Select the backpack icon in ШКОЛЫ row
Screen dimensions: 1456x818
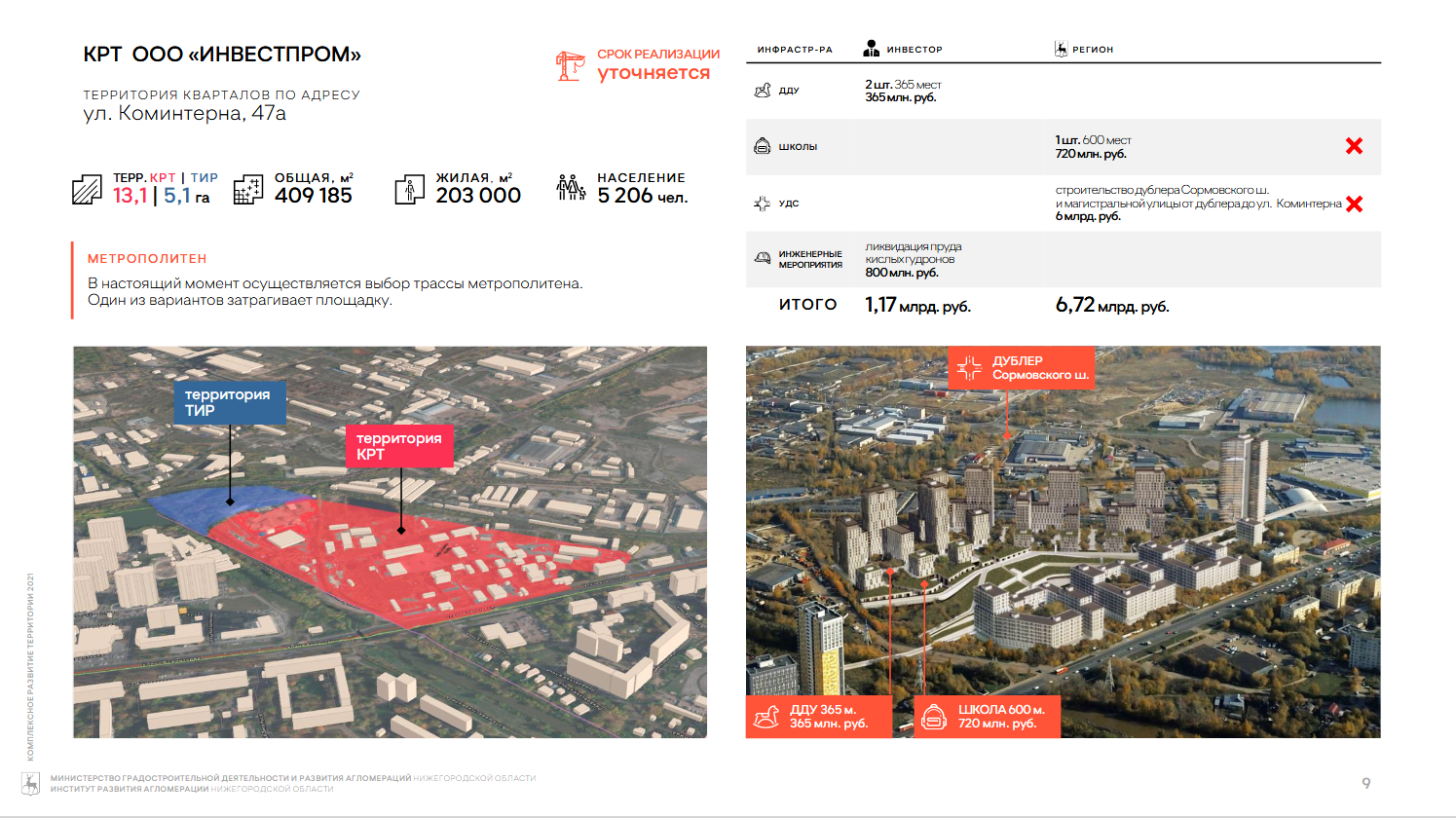763,146
